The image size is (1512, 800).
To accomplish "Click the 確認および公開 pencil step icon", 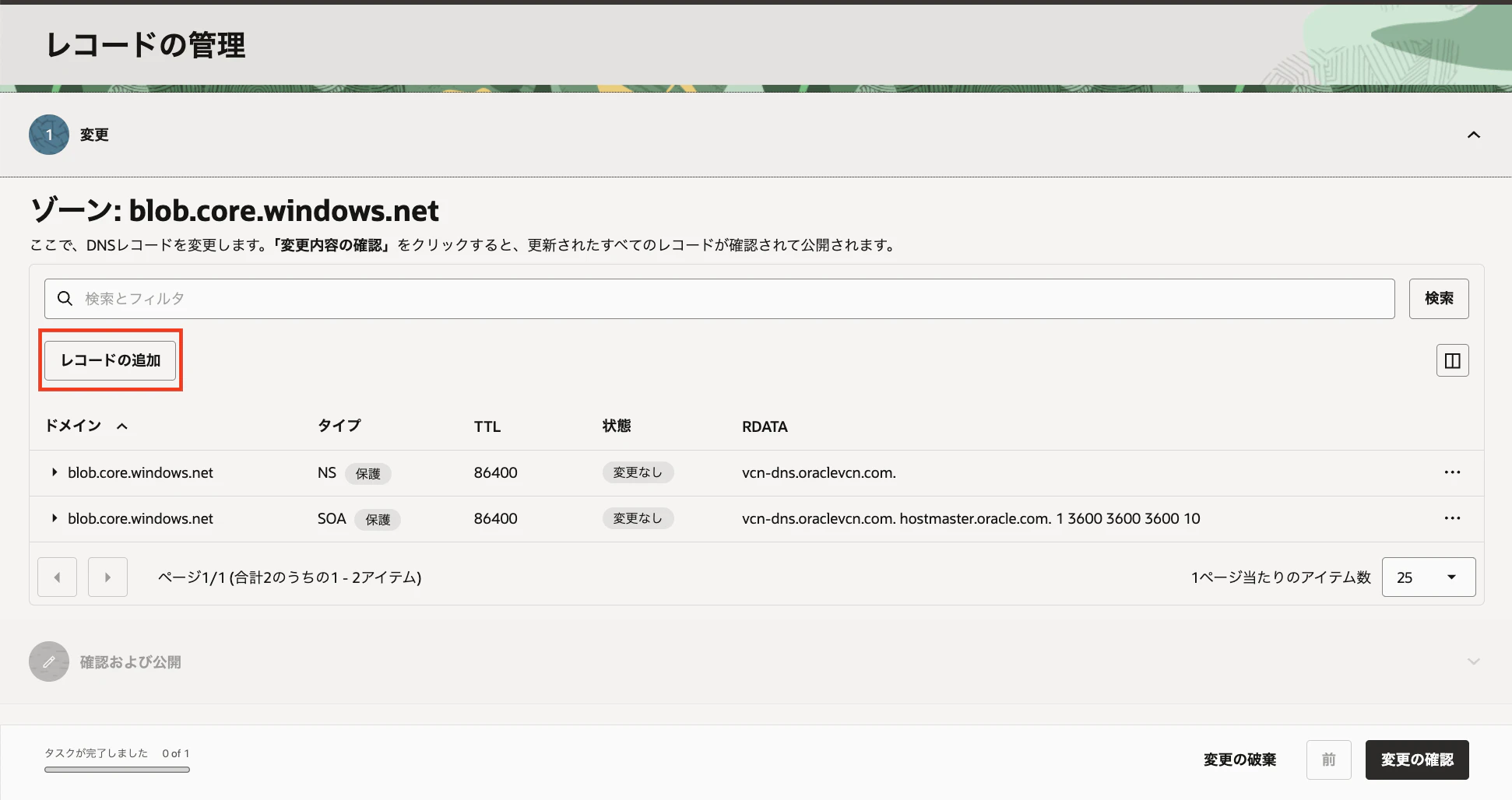I will coord(49,661).
